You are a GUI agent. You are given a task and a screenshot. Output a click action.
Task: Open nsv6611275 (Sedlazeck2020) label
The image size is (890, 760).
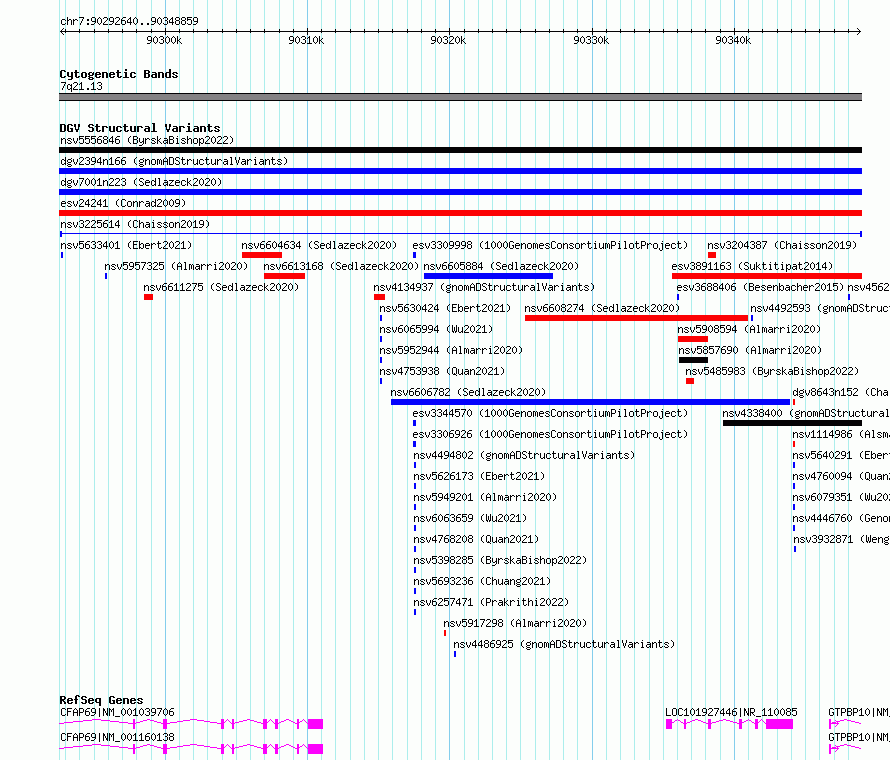(x=221, y=287)
